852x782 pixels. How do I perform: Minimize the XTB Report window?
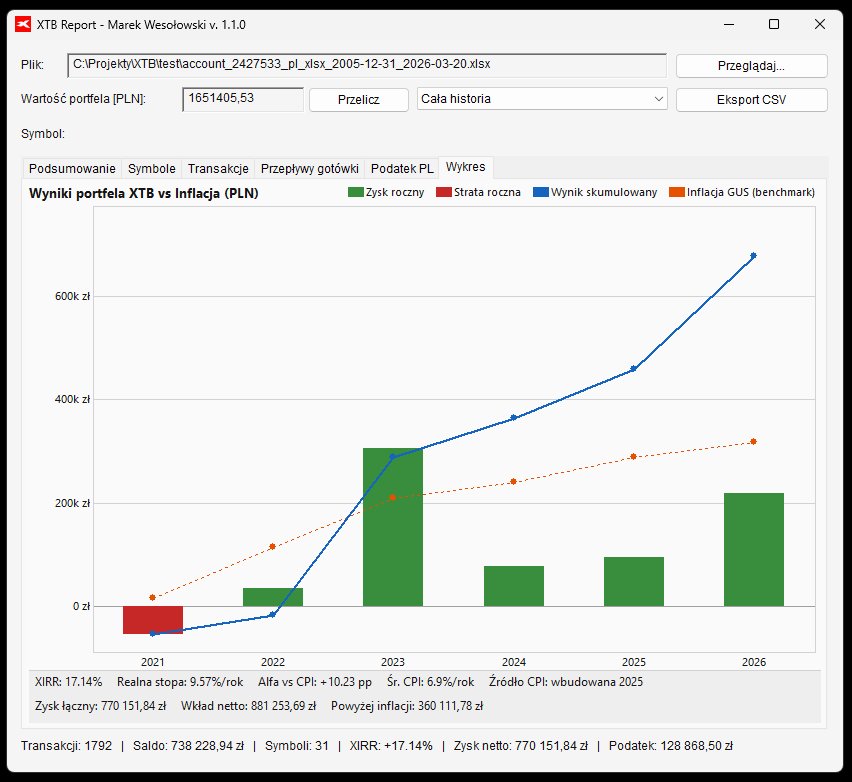(x=729, y=24)
